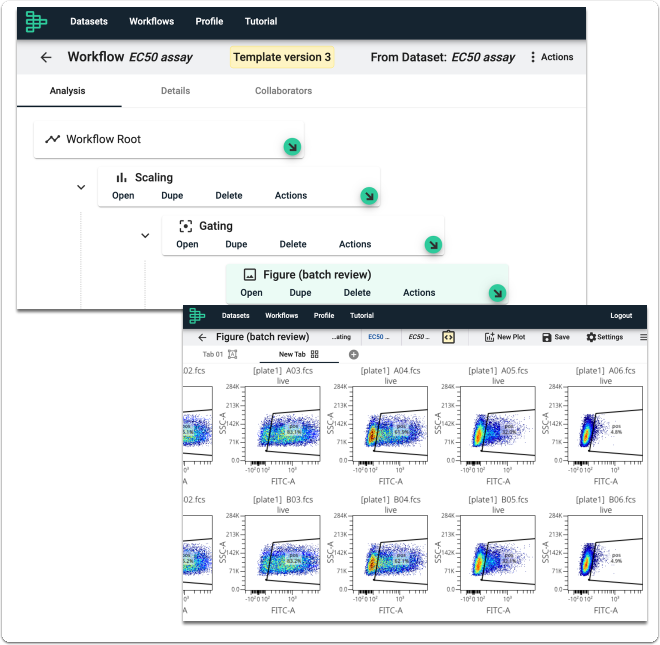Open Profile in the Figure window navbar
Image resolution: width=660 pixels, height=645 pixels.
click(324, 315)
